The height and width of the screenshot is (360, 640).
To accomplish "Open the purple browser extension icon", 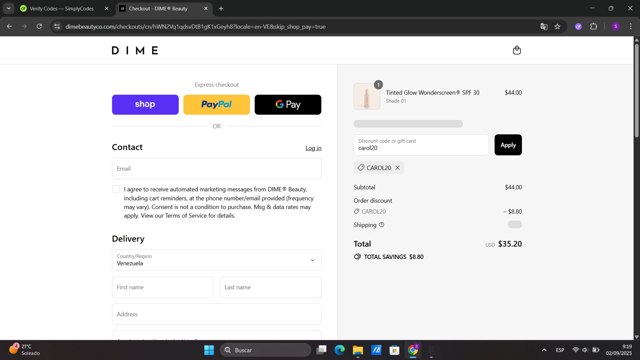I will coord(578,27).
